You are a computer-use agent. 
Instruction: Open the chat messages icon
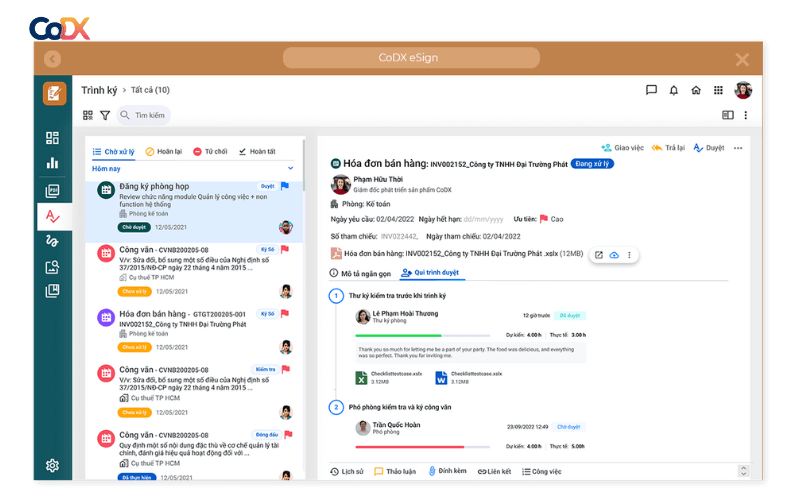tap(651, 90)
